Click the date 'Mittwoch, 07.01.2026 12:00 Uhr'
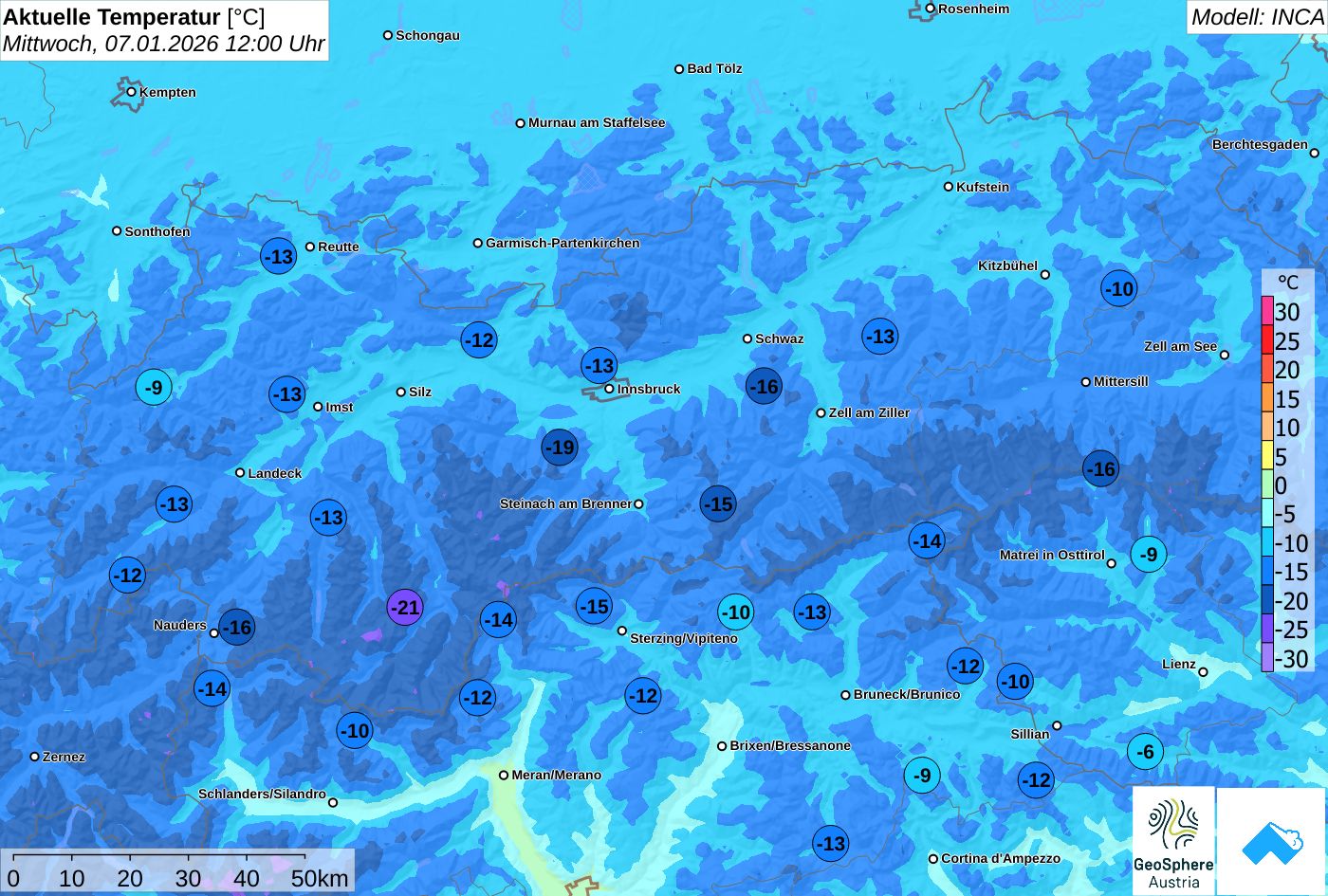Image resolution: width=1328 pixels, height=896 pixels. coord(164,44)
